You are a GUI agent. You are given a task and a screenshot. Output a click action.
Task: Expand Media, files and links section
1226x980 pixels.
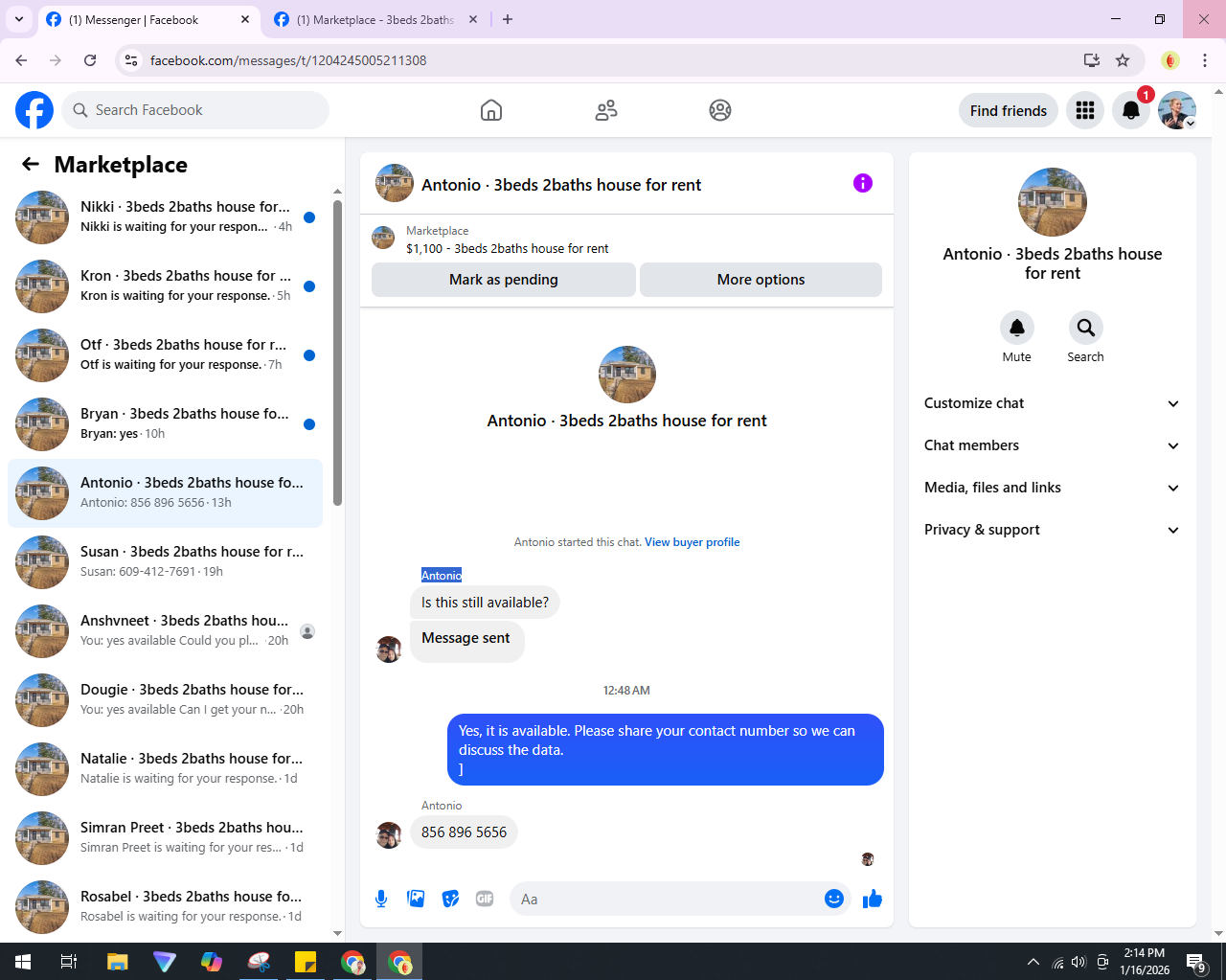coord(1053,488)
